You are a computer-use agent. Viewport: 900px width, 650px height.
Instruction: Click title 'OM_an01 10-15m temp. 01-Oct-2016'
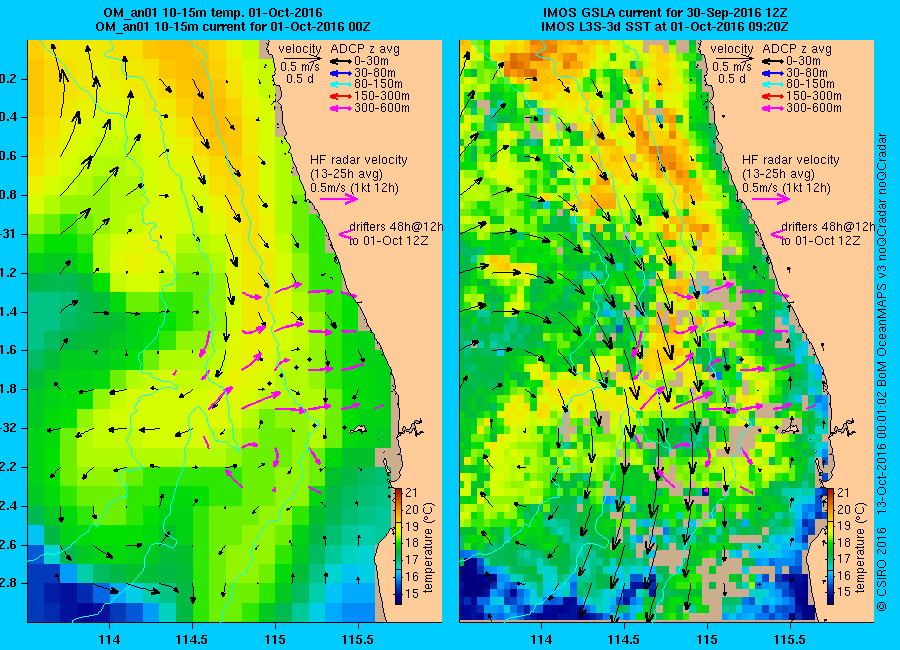(213, 13)
